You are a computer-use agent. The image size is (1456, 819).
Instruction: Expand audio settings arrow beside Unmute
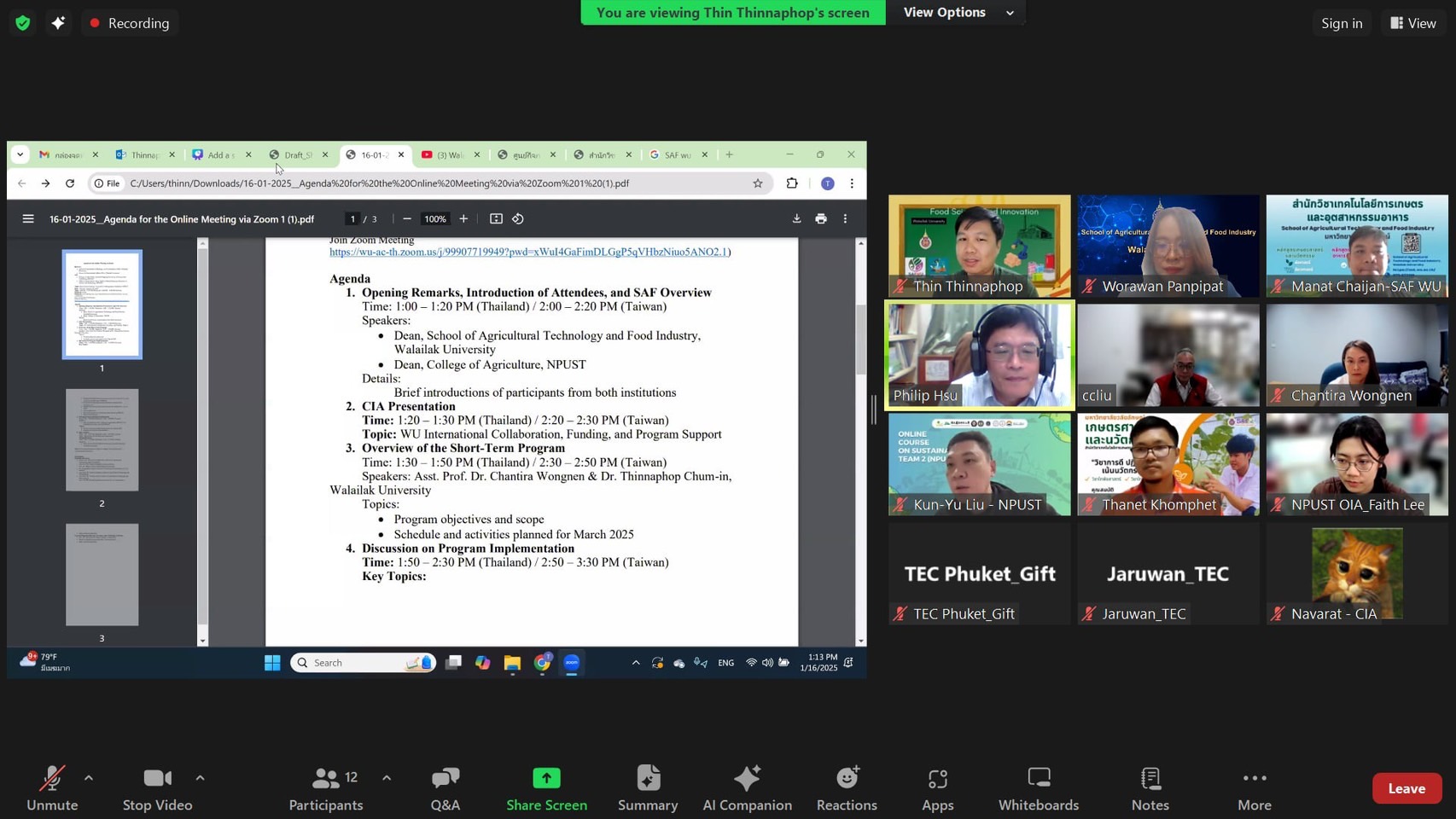pos(89,778)
